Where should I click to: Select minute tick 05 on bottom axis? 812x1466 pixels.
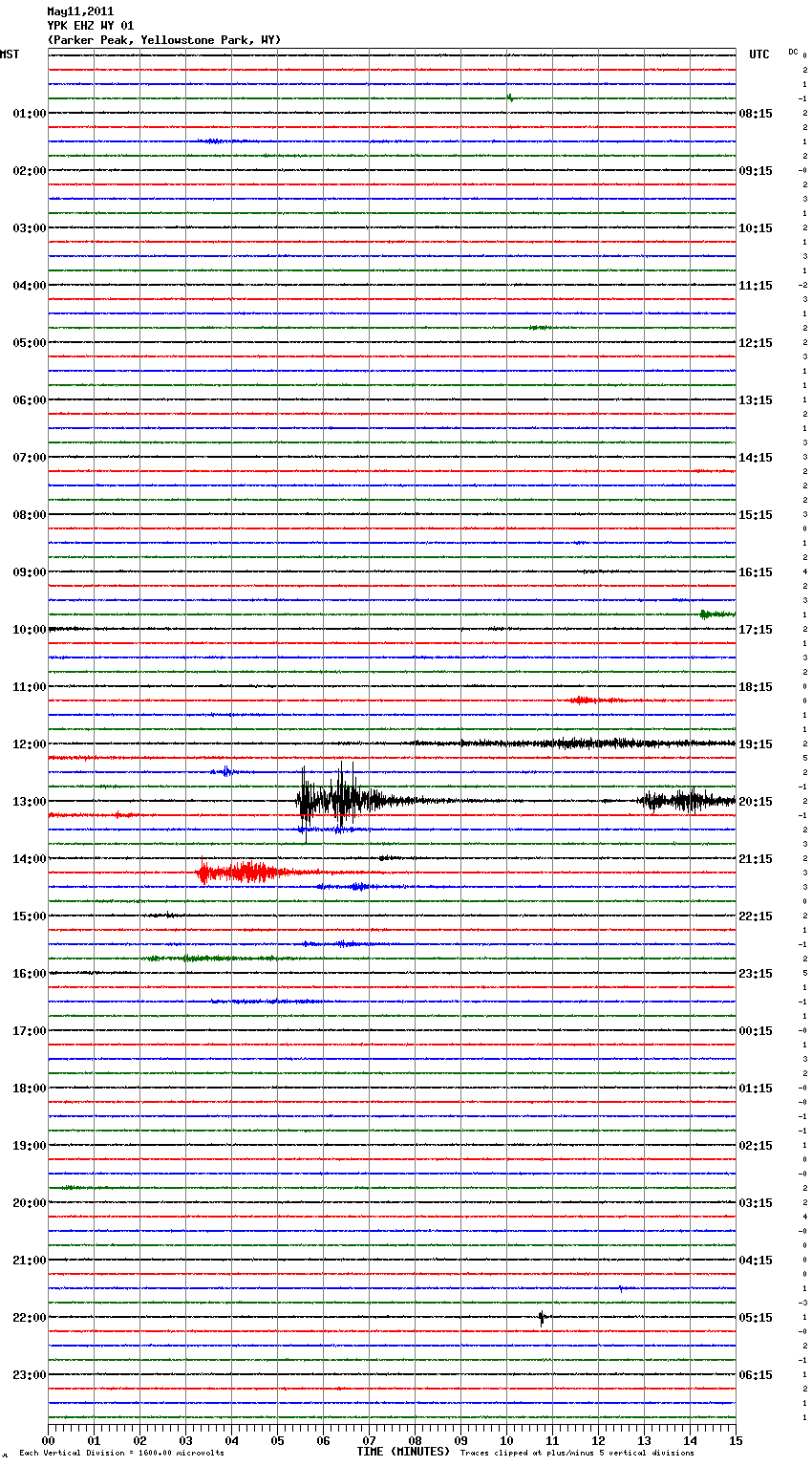(277, 1440)
